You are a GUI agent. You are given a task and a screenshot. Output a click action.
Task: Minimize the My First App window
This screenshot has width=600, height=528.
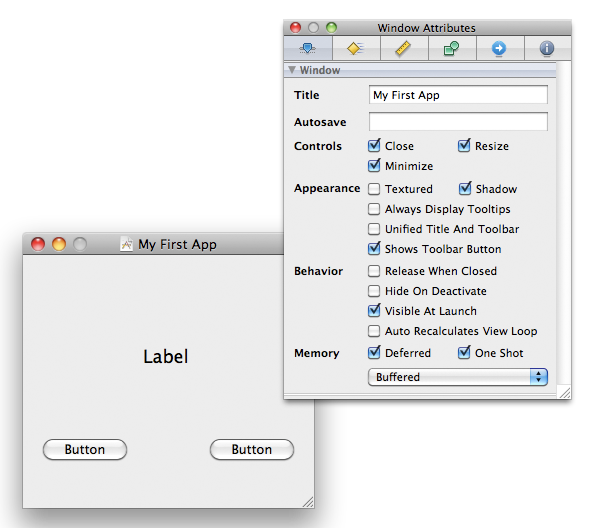coord(58,244)
